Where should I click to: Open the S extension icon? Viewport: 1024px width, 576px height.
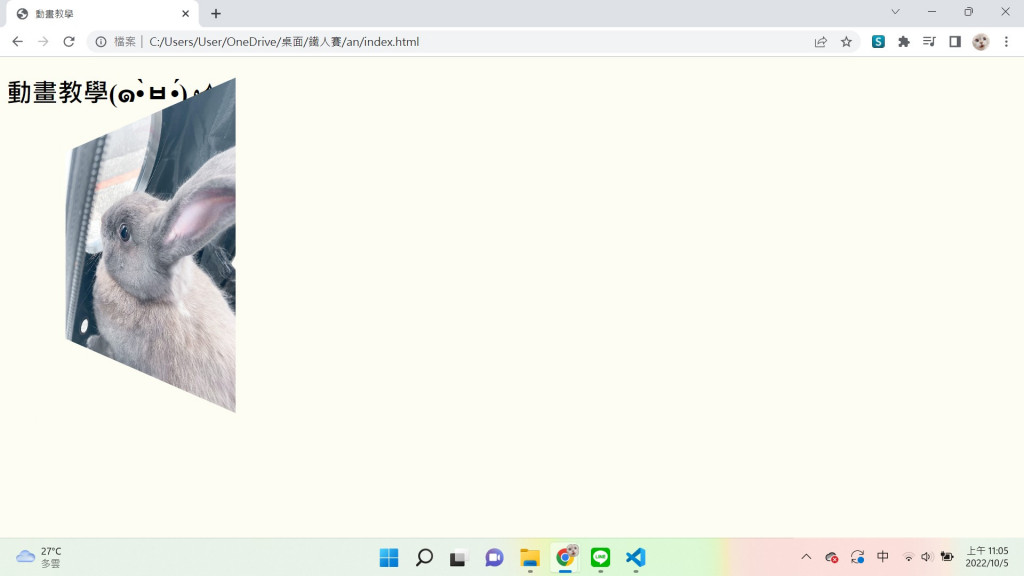tap(878, 42)
